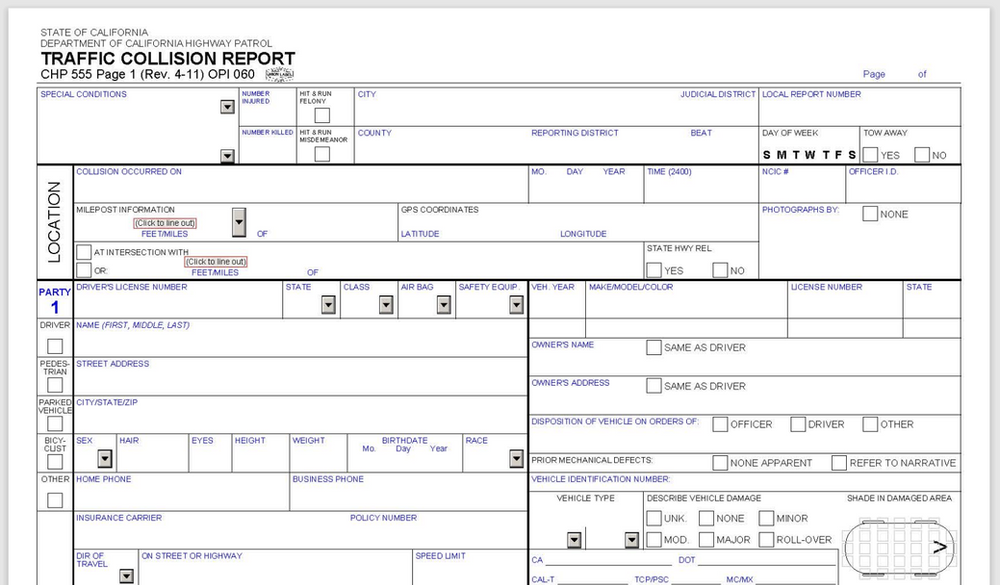Click the line out button under Milepost Information
1000x585 pixels.
pos(165,223)
